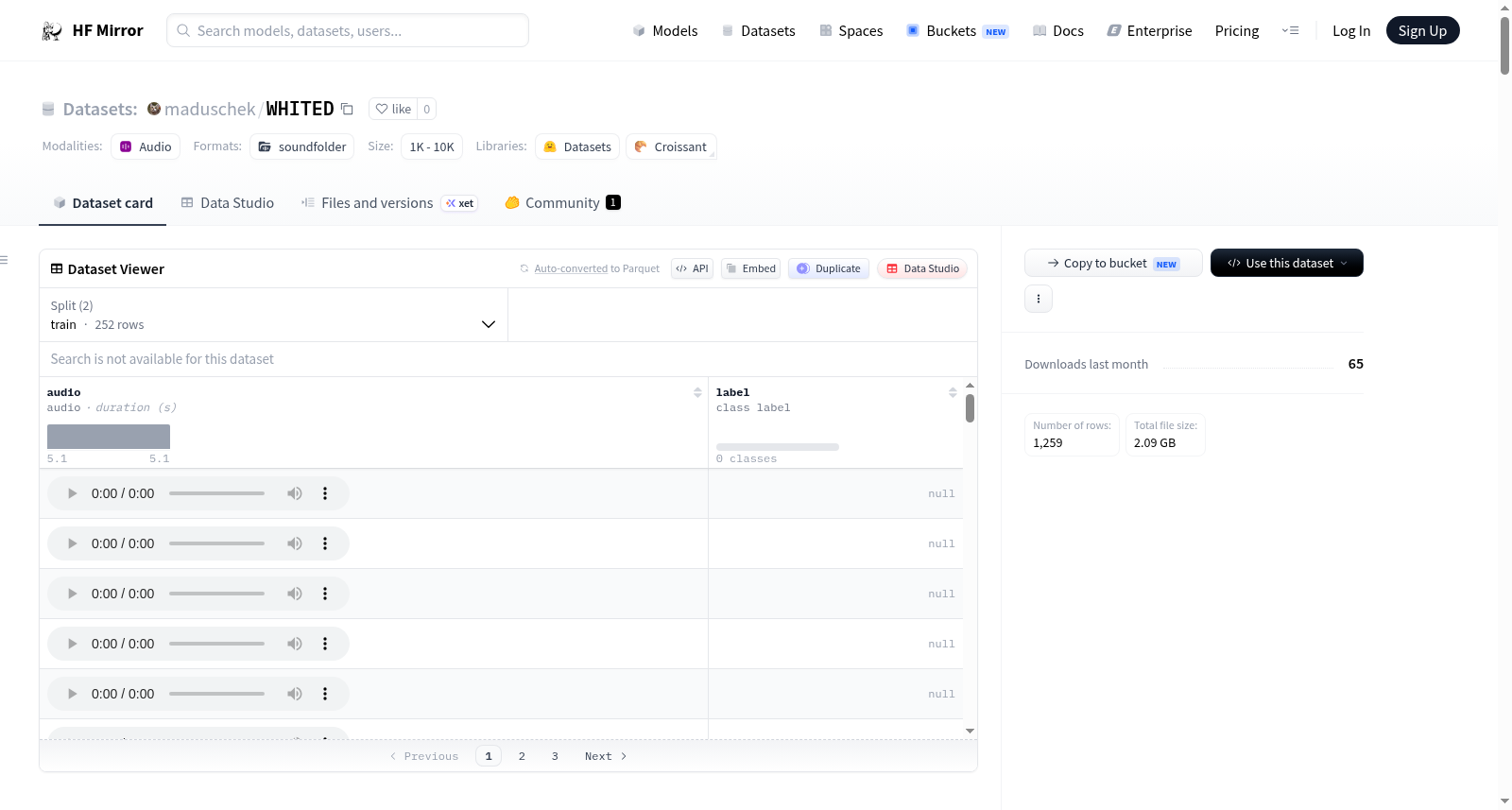The height and width of the screenshot is (810, 1512).
Task: Switch to the Dataset card tab
Action: (103, 203)
